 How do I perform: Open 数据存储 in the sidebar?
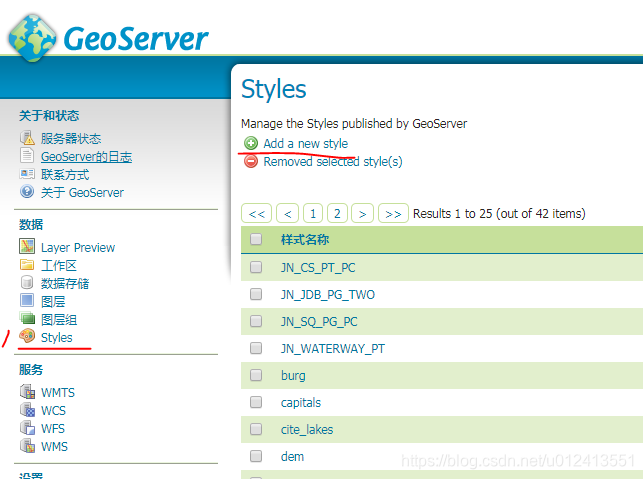[65, 283]
